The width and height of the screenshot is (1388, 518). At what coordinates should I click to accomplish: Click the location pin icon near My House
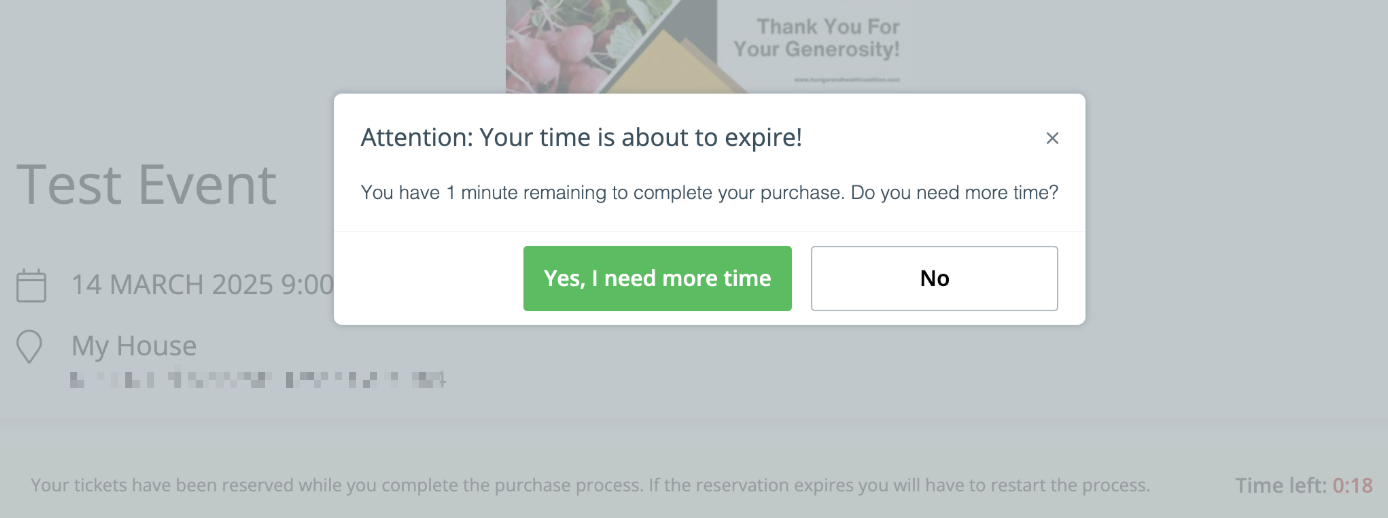coord(31,346)
